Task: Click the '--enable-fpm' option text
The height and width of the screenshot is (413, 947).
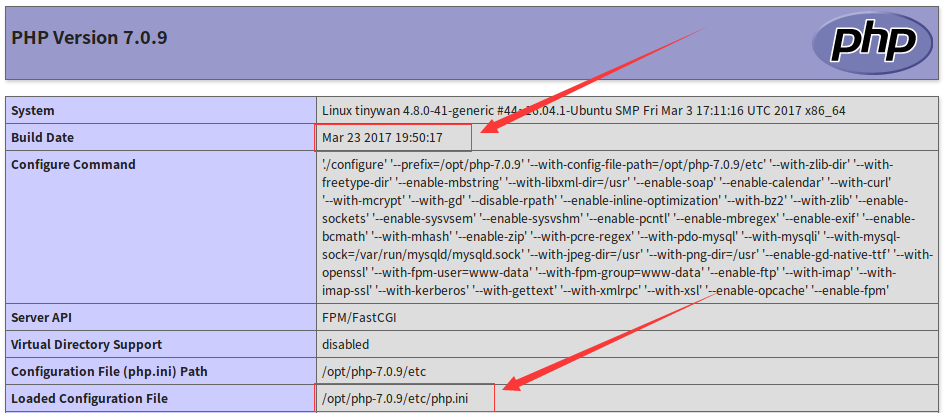Action: (x=850, y=291)
